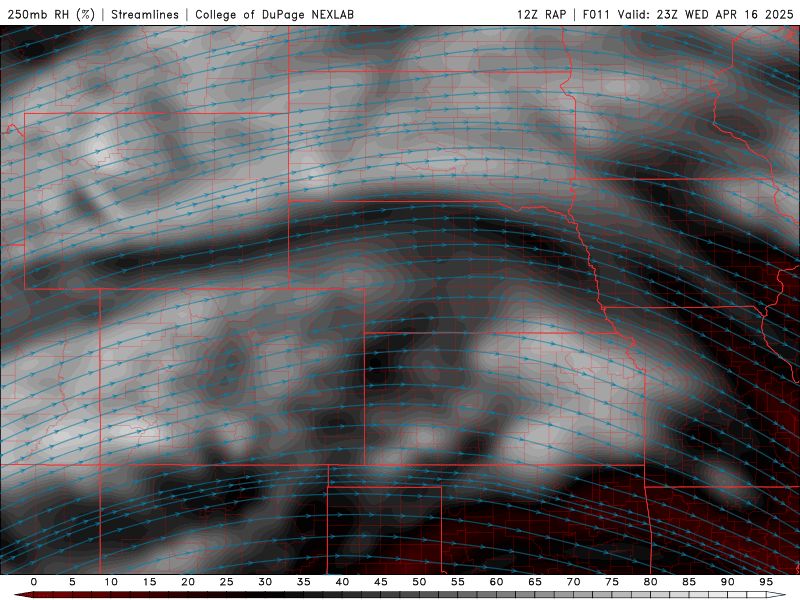Click the "30" label on the color scale

(265, 582)
